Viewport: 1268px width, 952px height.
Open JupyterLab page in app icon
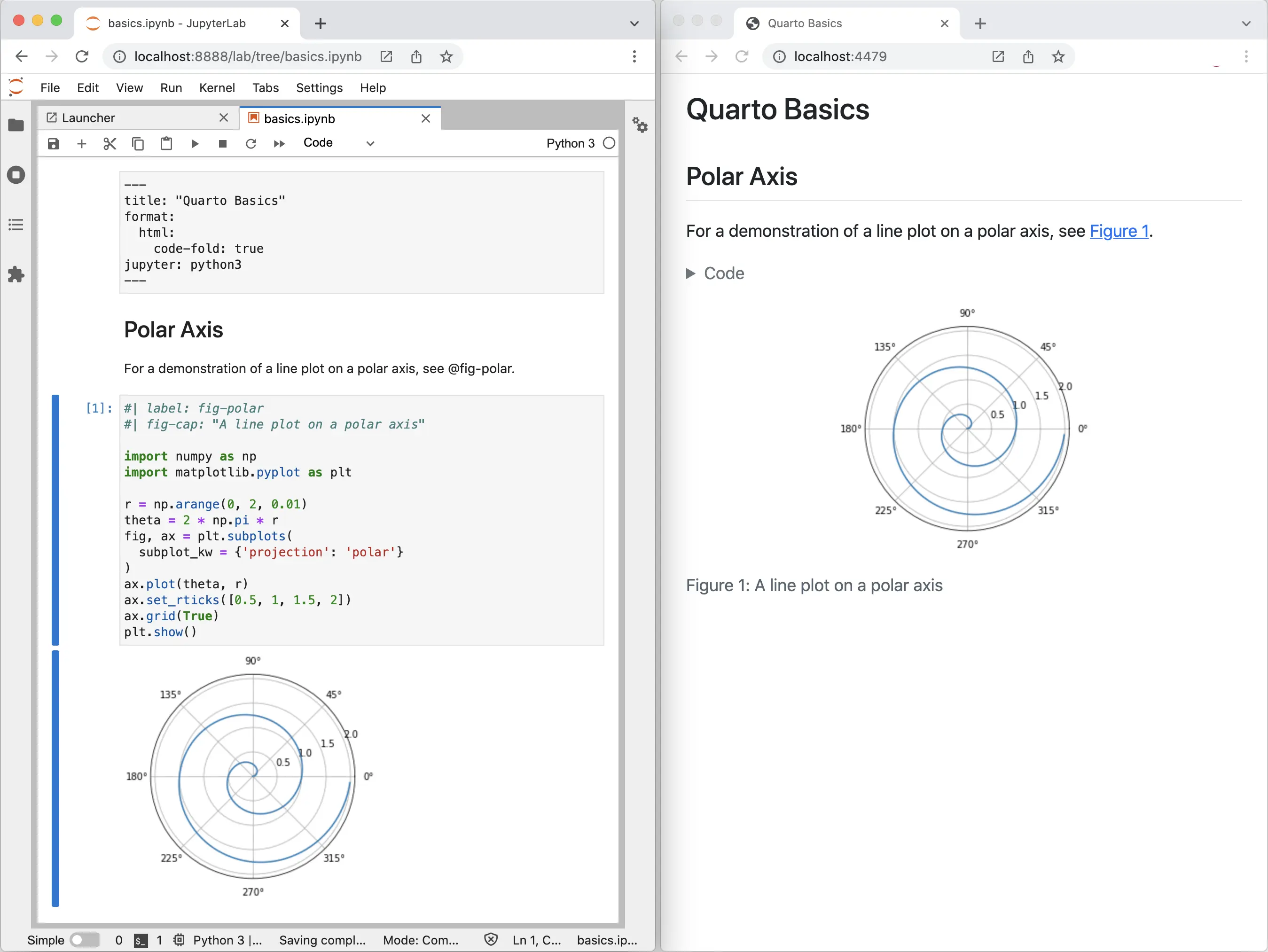(x=386, y=56)
